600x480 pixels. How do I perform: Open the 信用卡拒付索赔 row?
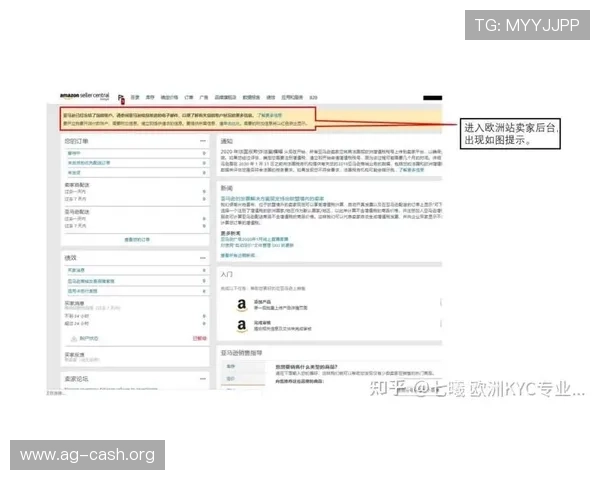(137, 291)
